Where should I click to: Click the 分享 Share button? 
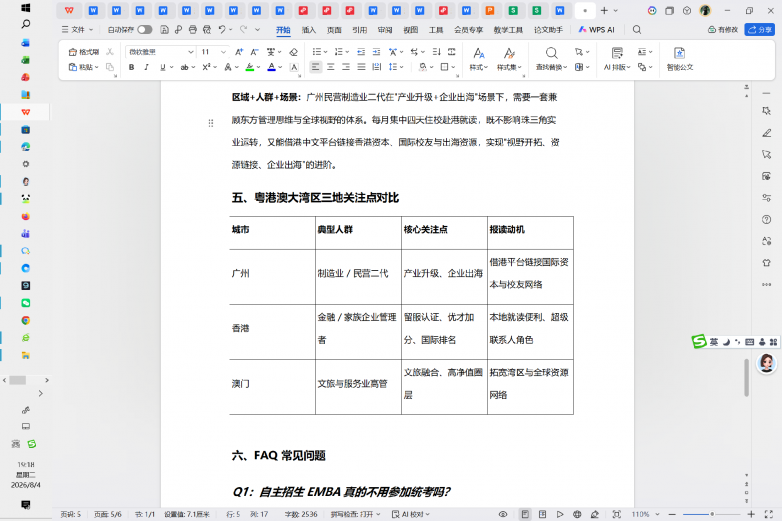[x=760, y=30]
